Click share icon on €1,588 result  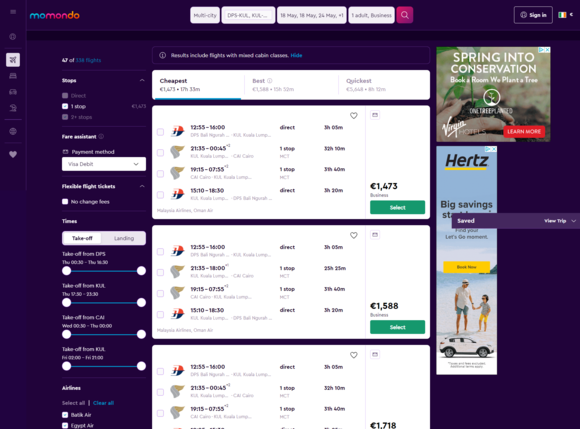[375, 235]
